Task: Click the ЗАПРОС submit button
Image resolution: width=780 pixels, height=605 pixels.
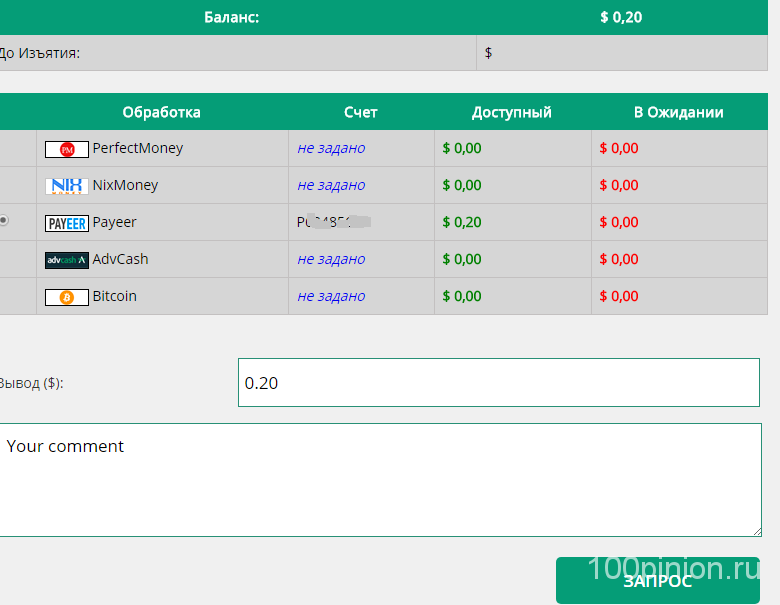Action: (x=658, y=580)
